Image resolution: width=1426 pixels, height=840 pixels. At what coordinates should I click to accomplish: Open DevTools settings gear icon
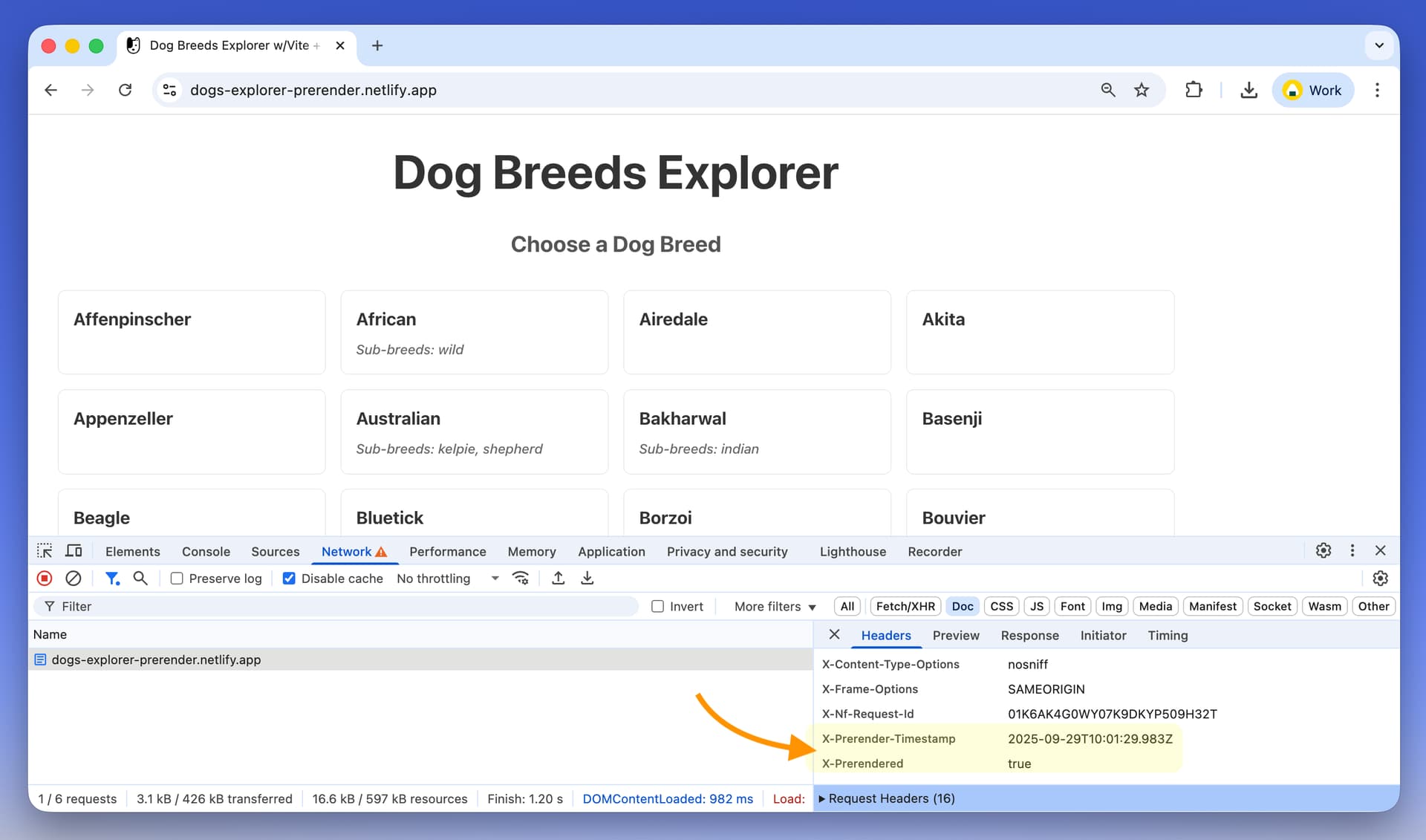pos(1323,550)
